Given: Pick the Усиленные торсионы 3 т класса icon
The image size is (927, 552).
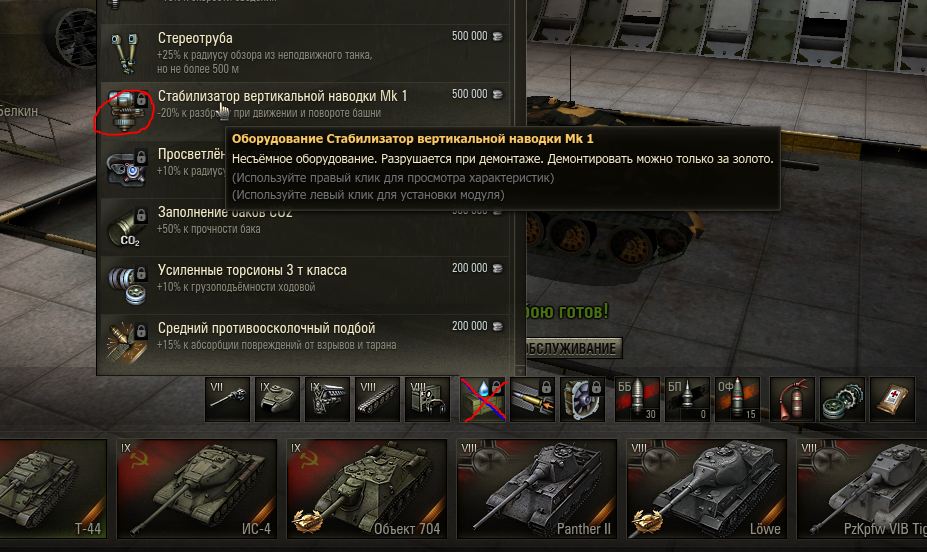Looking at the screenshot, I should (127, 285).
